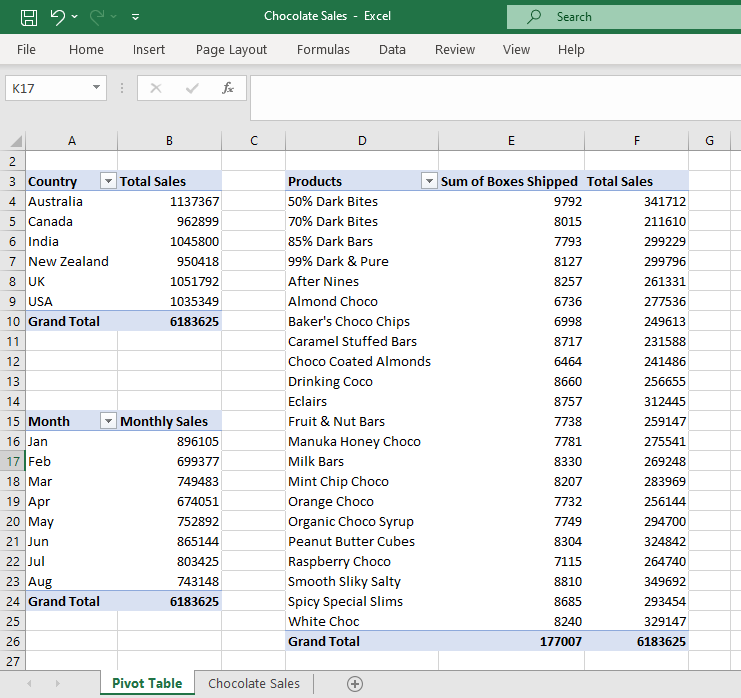Viewport: 741px width, 698px height.
Task: Select column E header
Action: tap(511, 141)
